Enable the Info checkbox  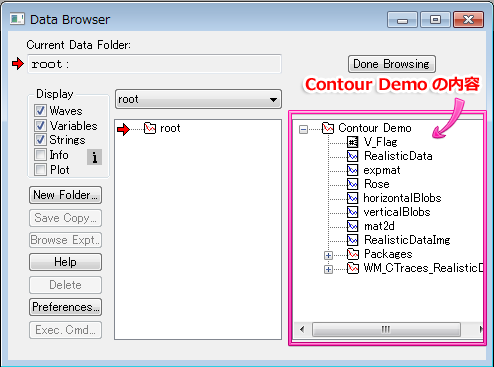pyautogui.click(x=40, y=155)
